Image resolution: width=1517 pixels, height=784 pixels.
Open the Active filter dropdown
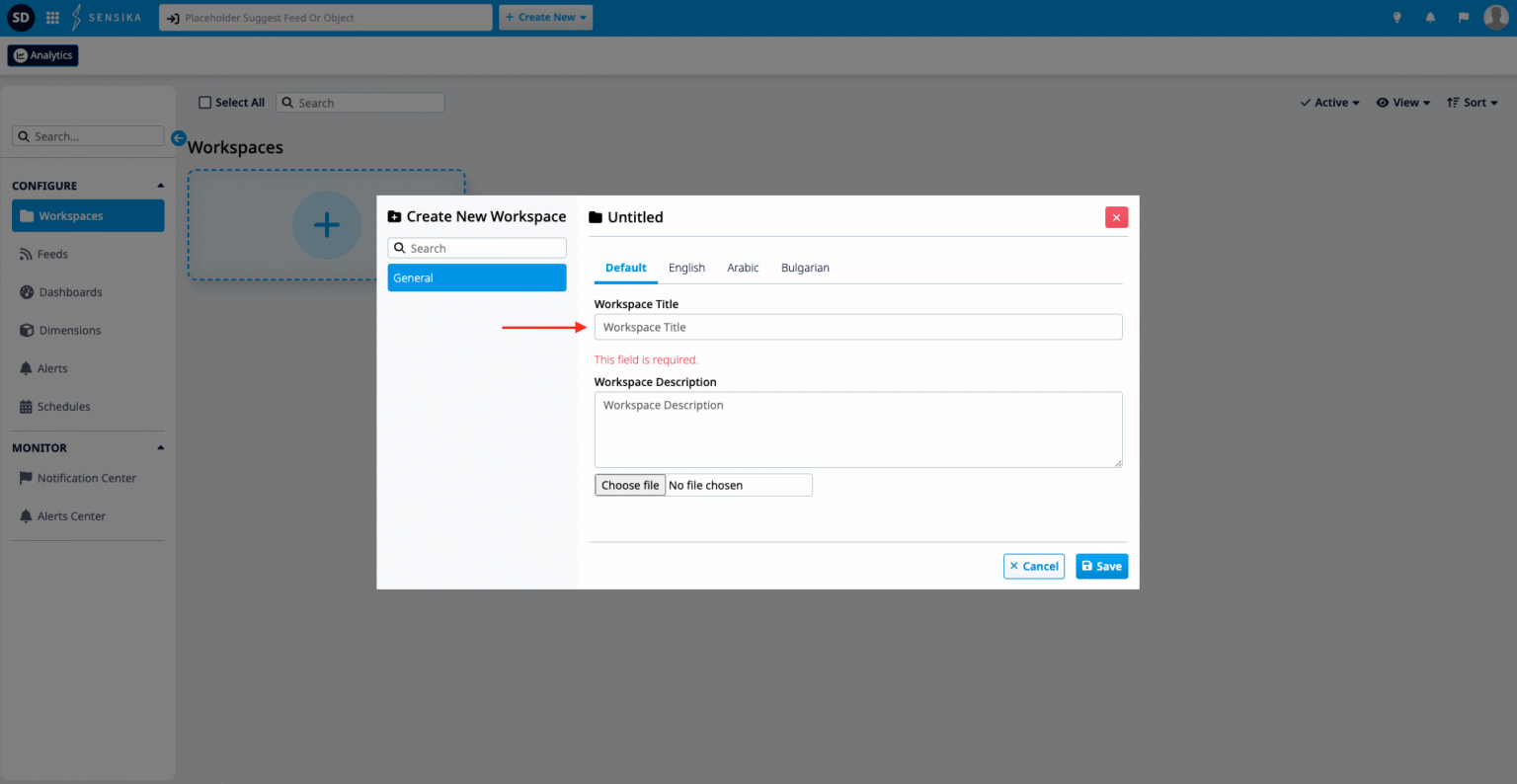tap(1329, 103)
